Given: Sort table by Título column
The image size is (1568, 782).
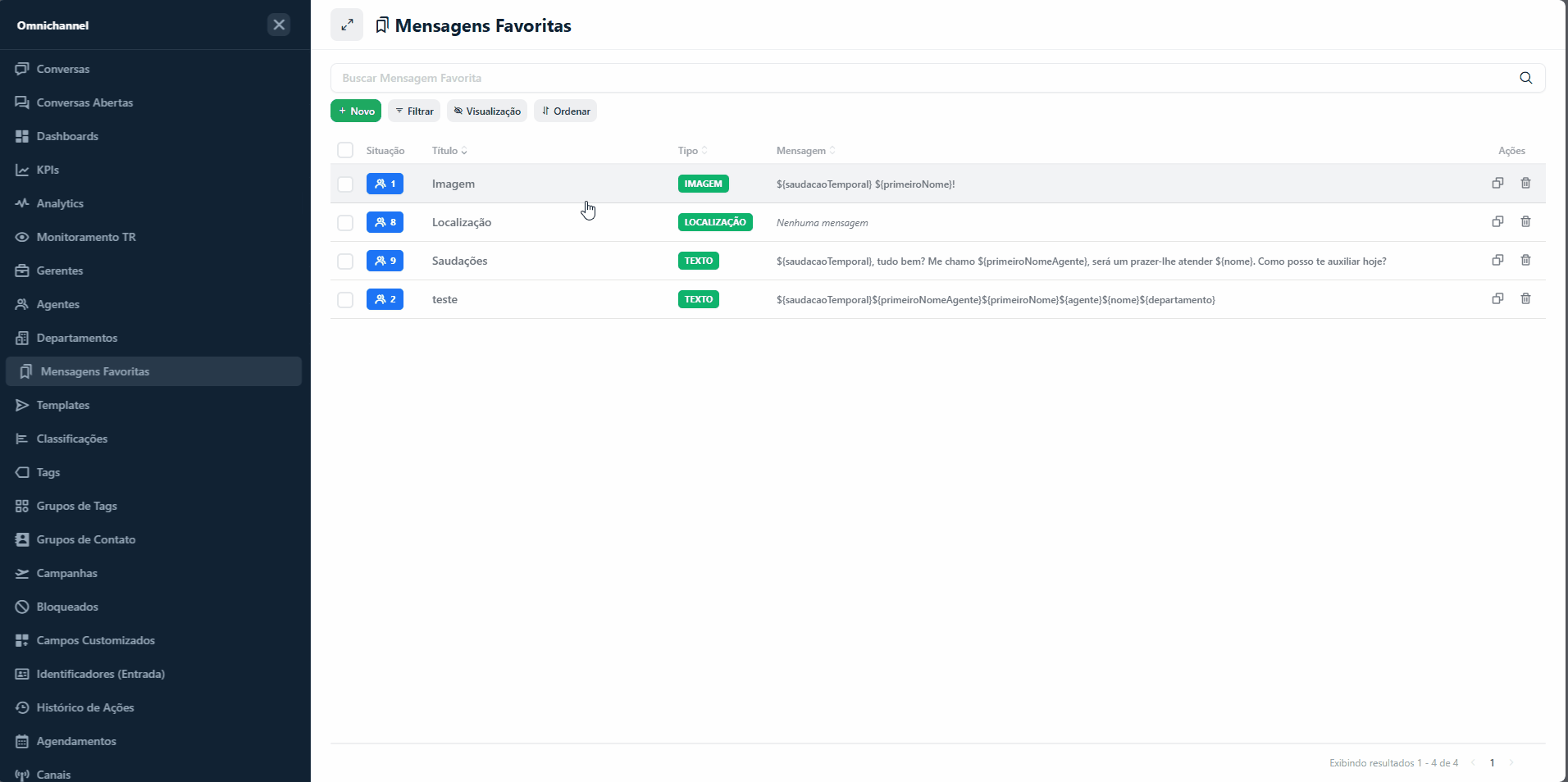Looking at the screenshot, I should click(x=449, y=151).
